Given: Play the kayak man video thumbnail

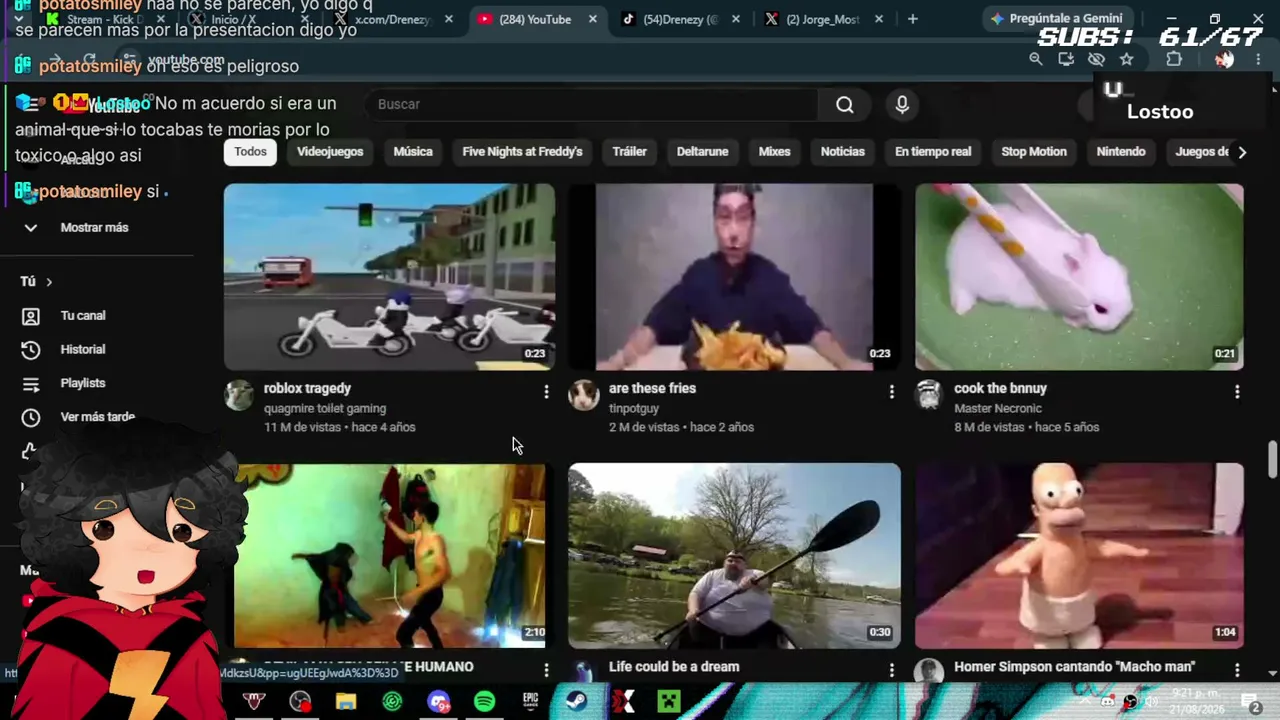Looking at the screenshot, I should click(x=734, y=556).
